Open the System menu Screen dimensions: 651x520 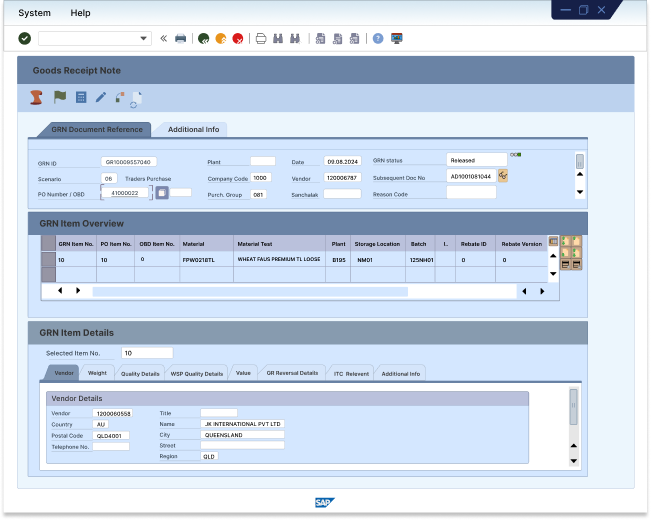coord(34,13)
